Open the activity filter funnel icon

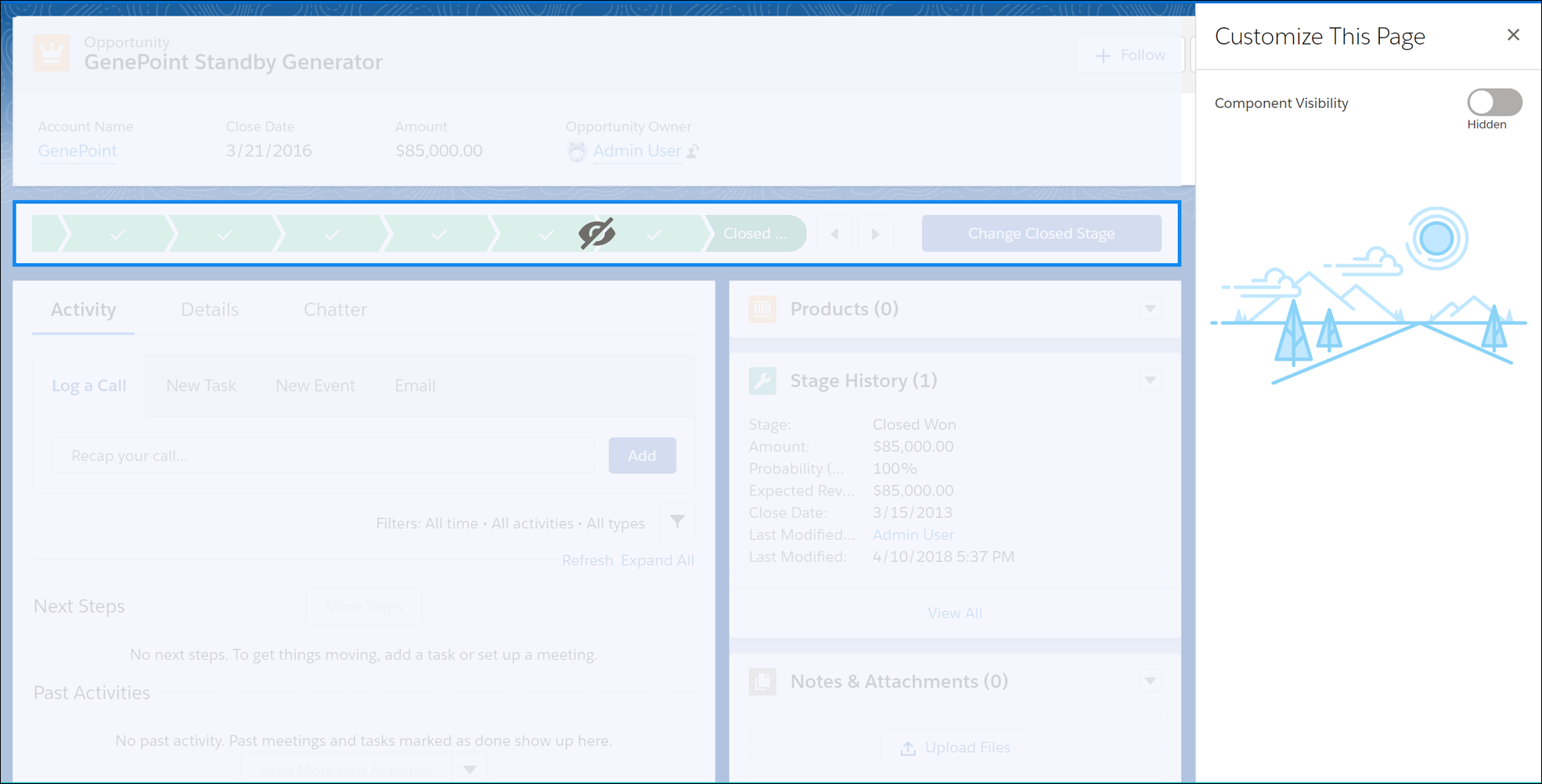(677, 522)
